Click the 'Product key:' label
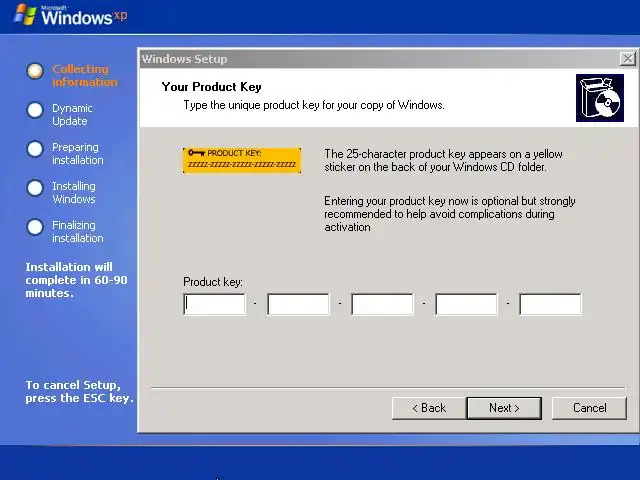The width and height of the screenshot is (640, 480). 213,282
